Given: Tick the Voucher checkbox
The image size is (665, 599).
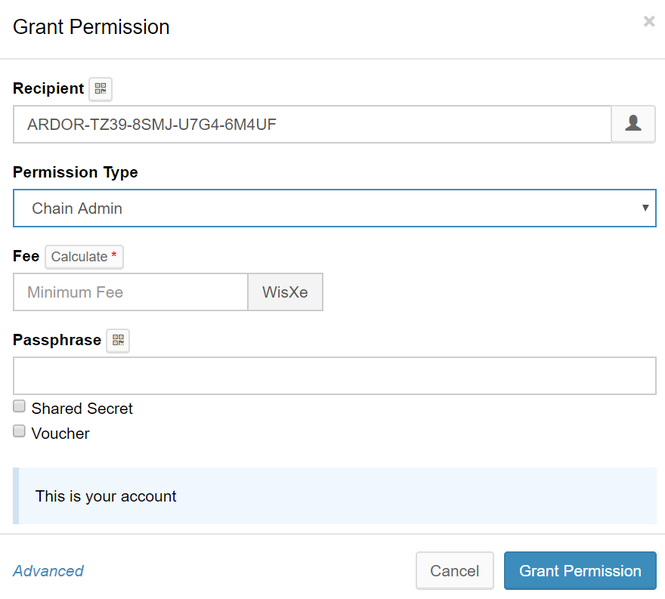Looking at the screenshot, I should pos(19,432).
